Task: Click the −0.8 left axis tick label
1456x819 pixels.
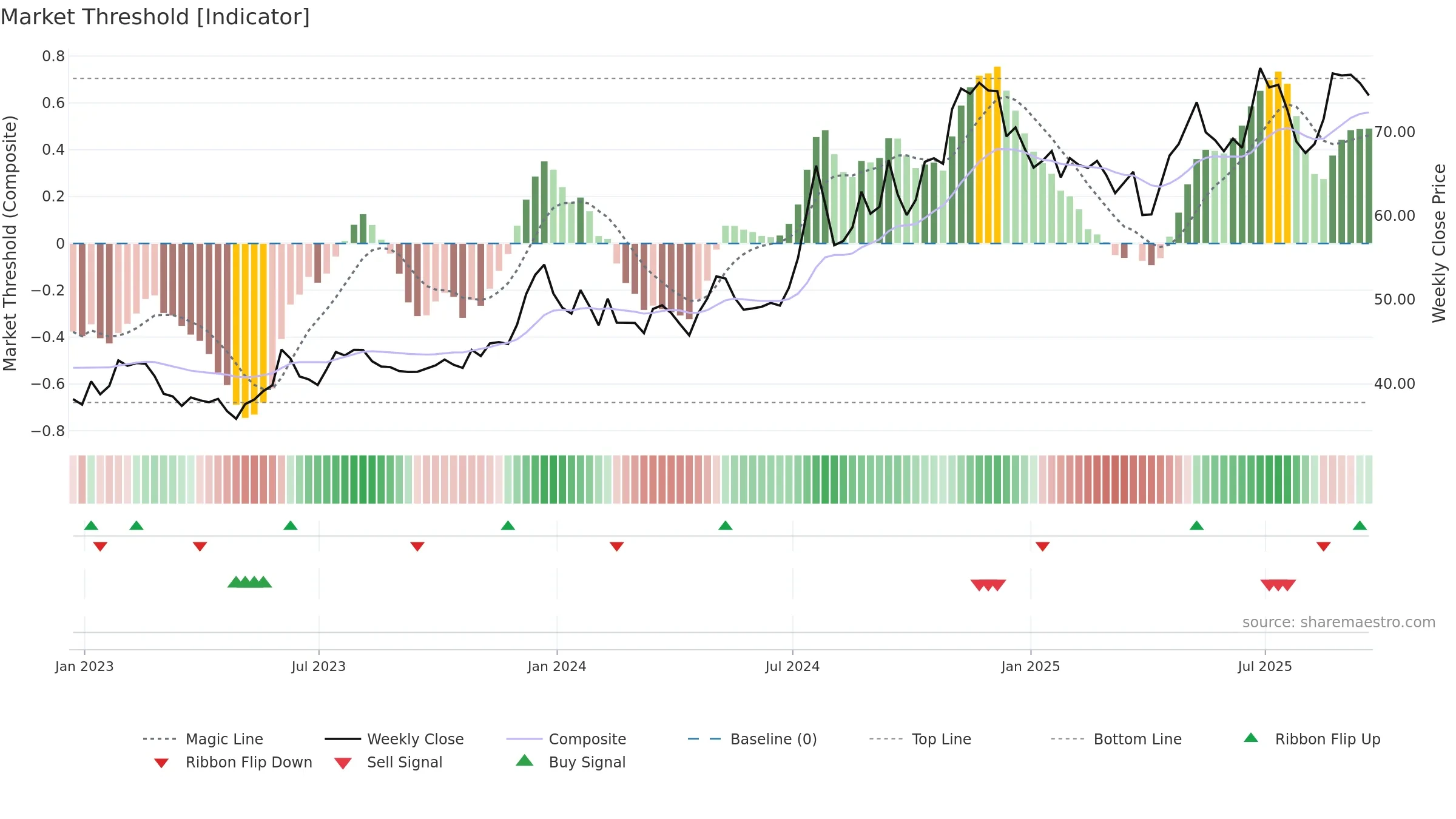Action: click(47, 431)
